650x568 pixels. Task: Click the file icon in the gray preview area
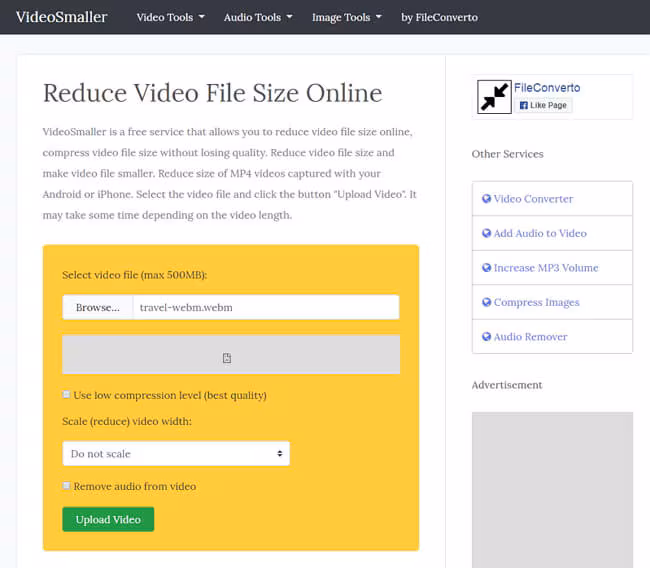[x=227, y=358]
